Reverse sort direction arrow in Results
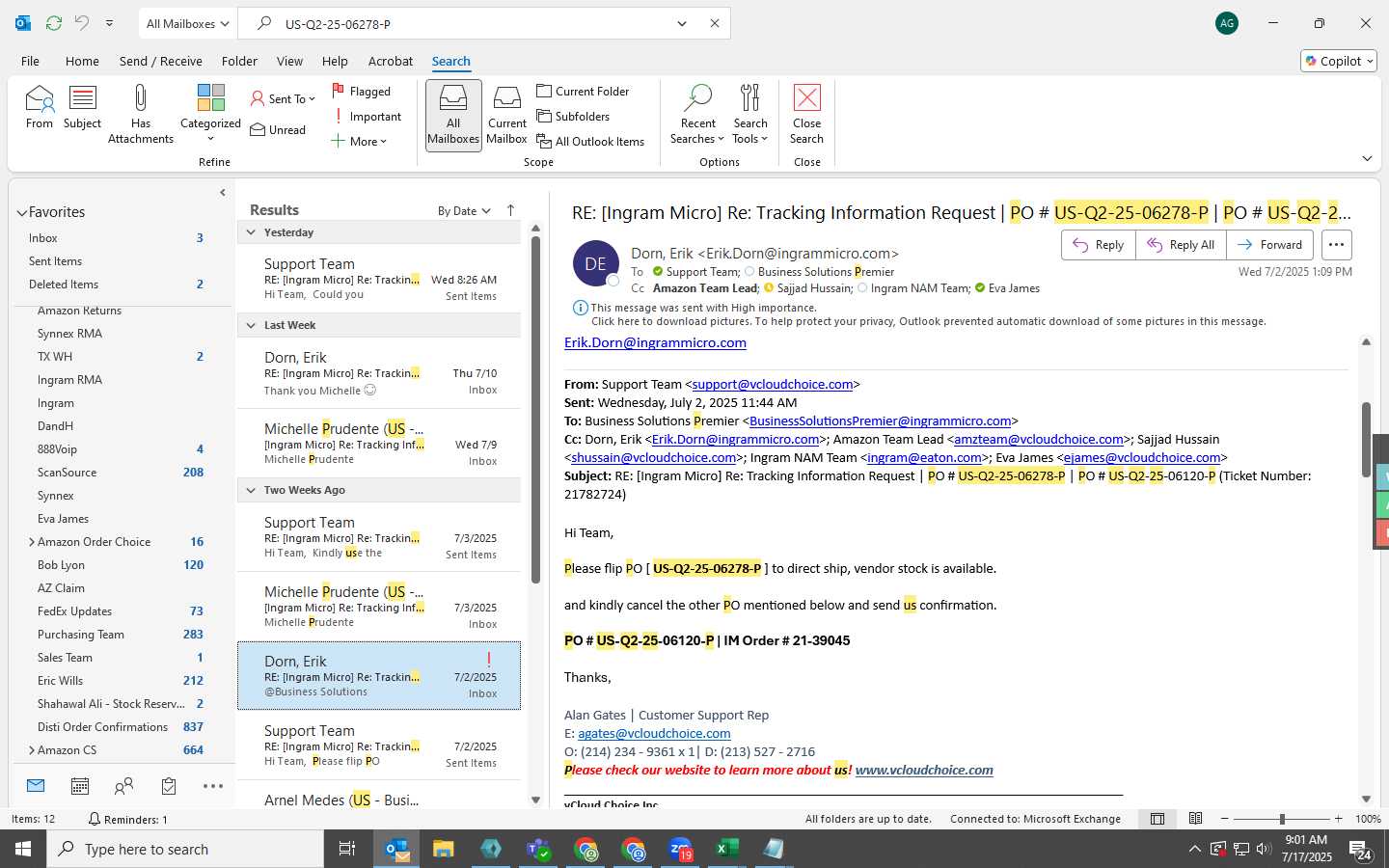Image resolution: width=1389 pixels, height=868 pixels. [x=510, y=210]
